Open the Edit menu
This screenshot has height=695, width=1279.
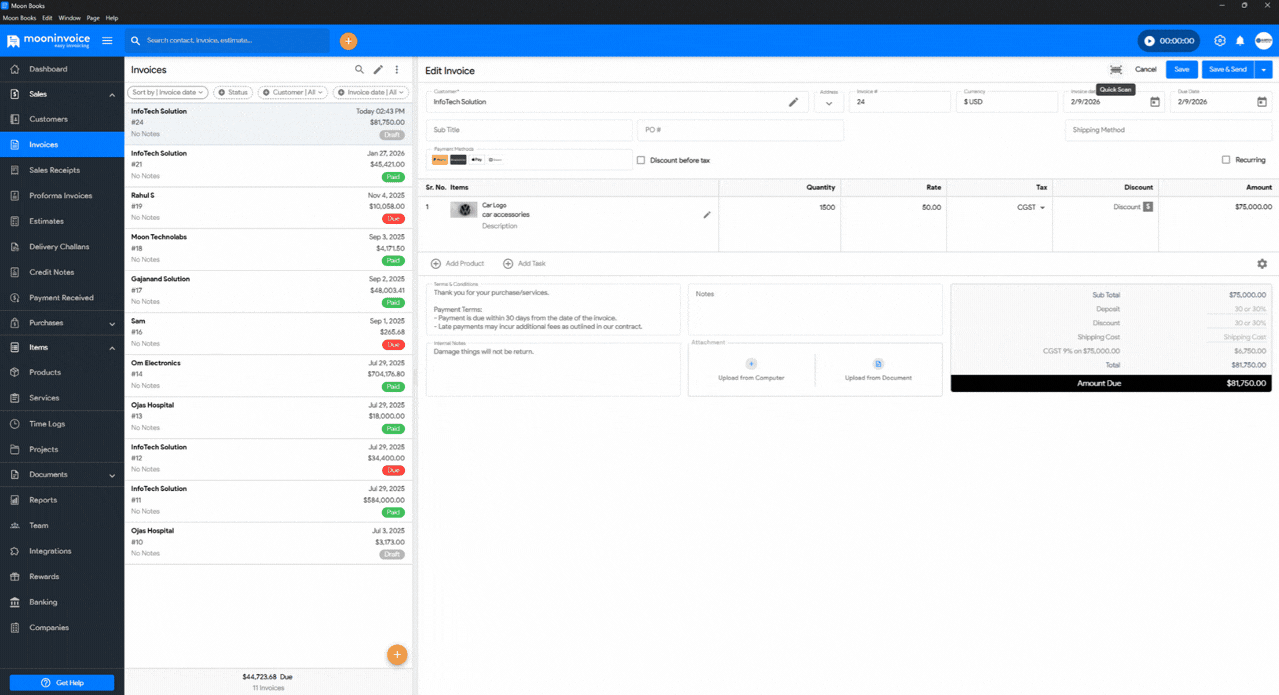click(x=47, y=18)
